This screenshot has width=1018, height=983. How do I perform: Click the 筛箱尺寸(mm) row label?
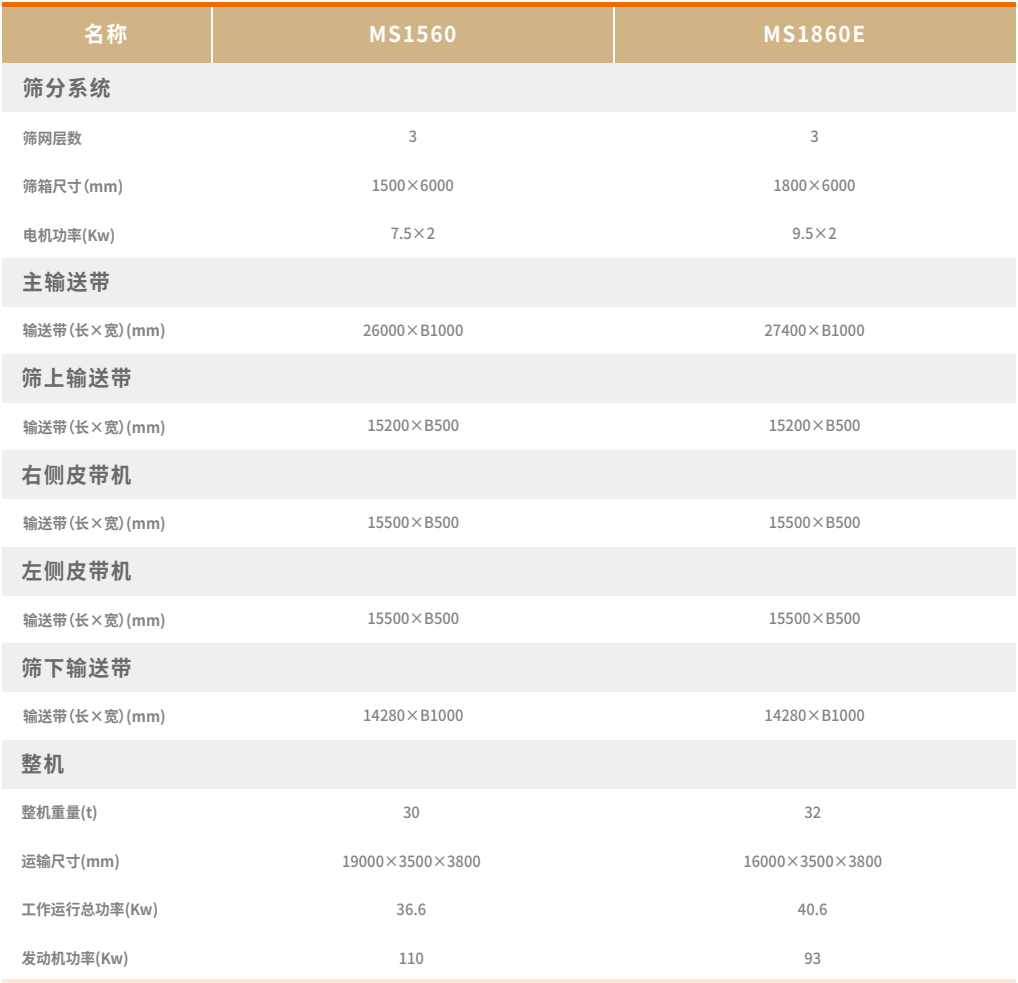[x=66, y=185]
